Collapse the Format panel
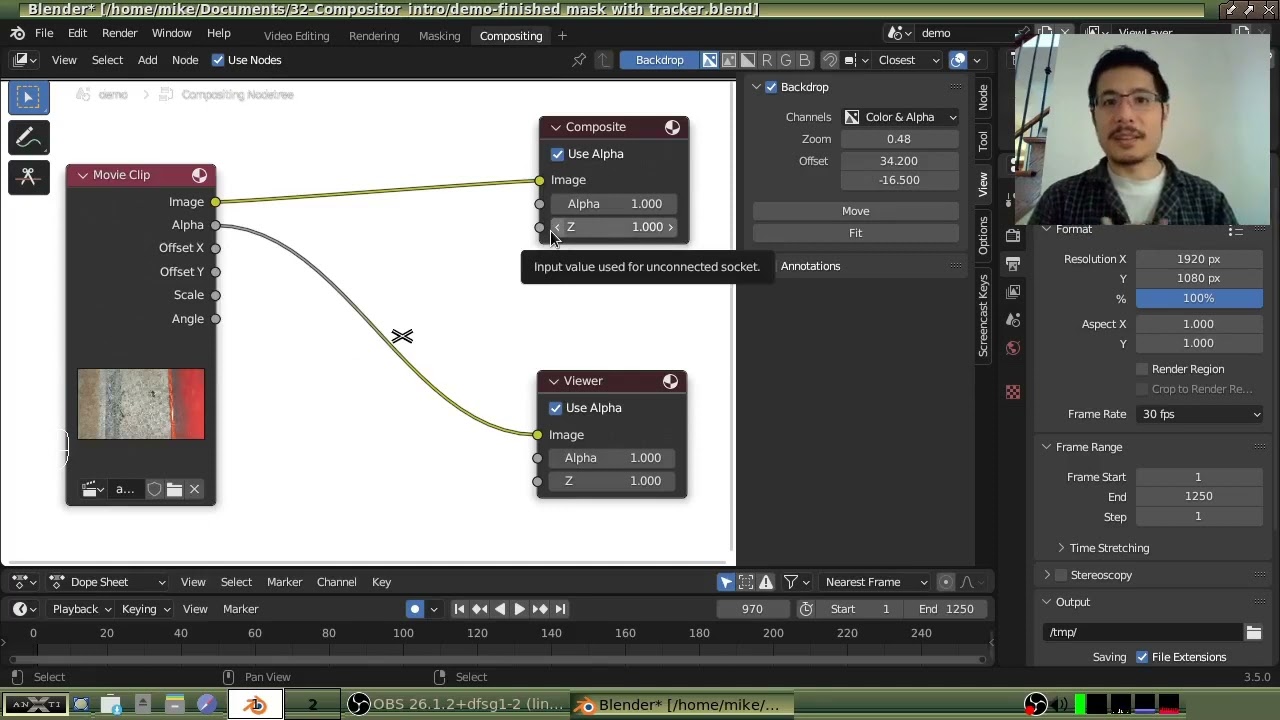 click(1047, 230)
